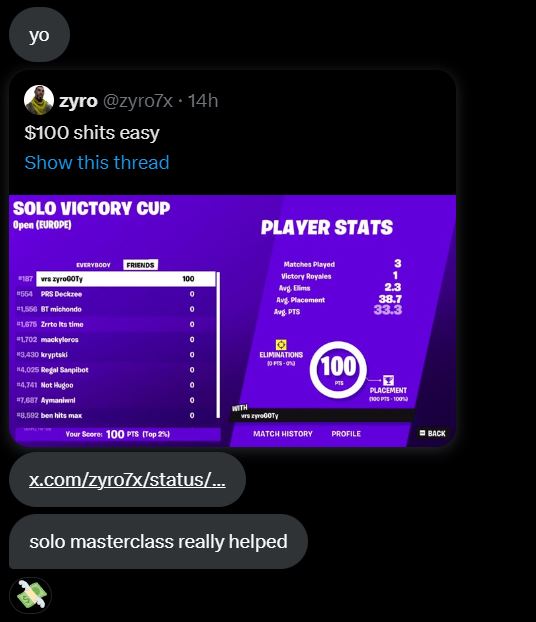Click the yellow Eliminations crosshair icon

click(281, 344)
